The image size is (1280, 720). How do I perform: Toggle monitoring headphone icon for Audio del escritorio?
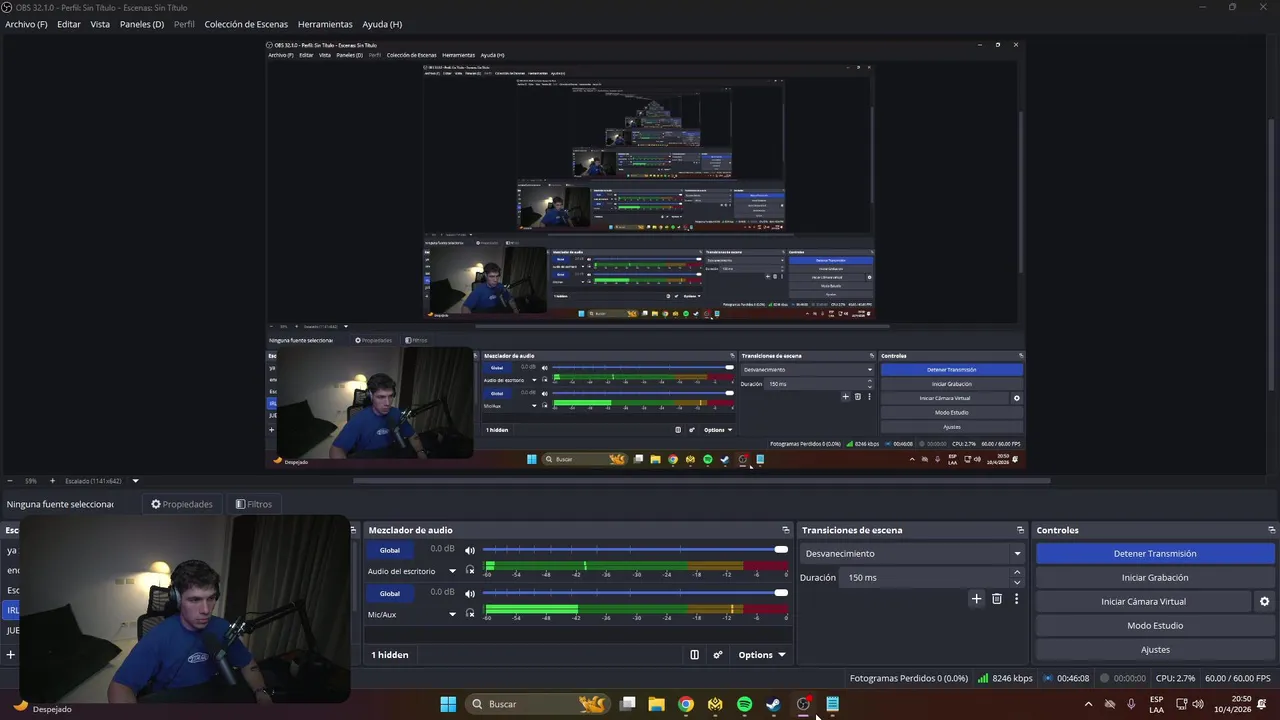click(x=470, y=571)
